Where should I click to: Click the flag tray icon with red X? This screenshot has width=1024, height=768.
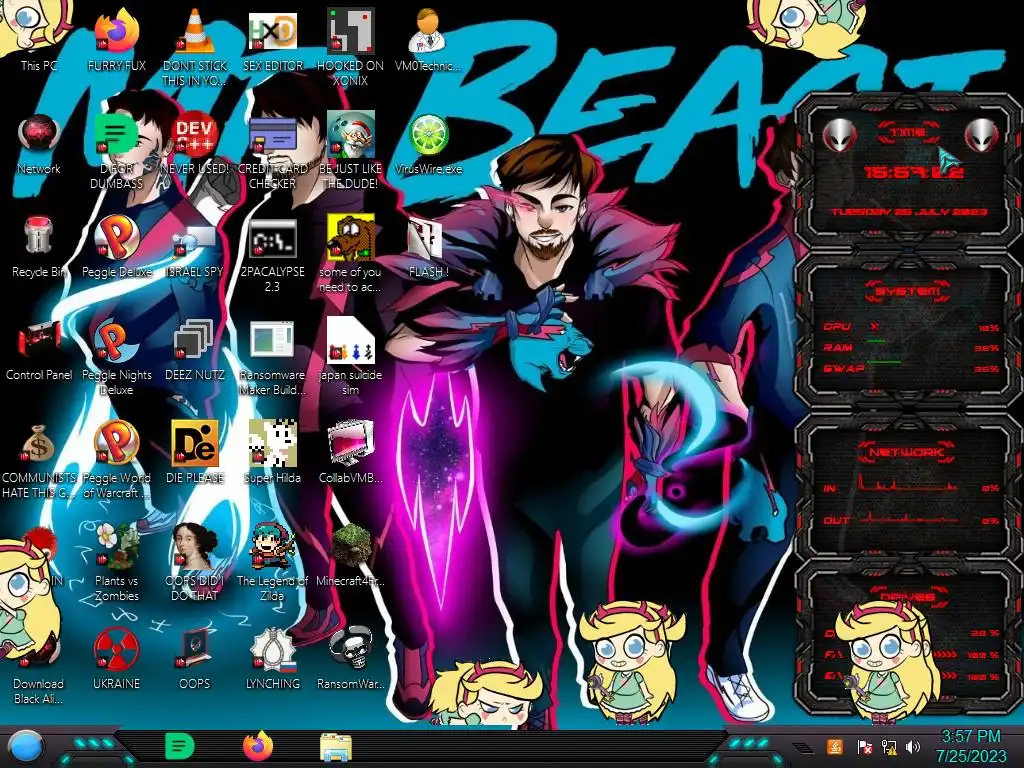tap(865, 747)
